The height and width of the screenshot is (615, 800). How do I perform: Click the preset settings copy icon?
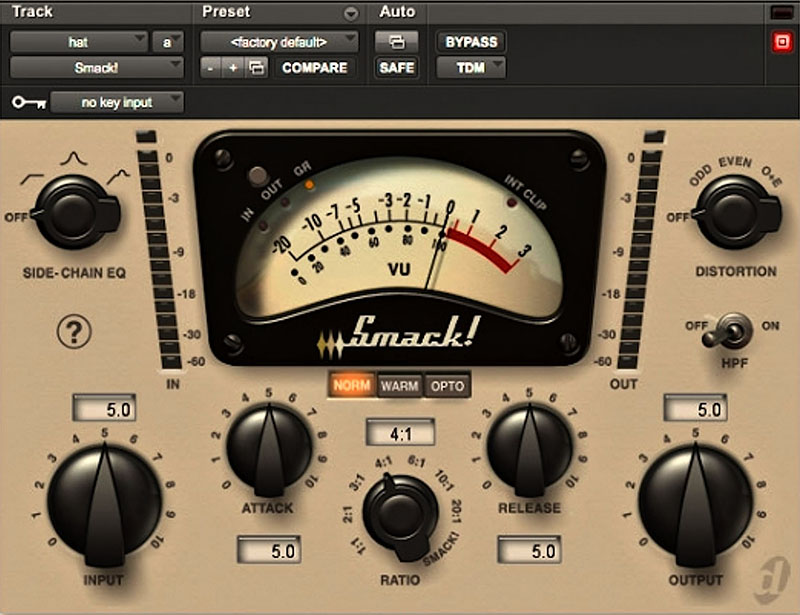[x=257, y=68]
